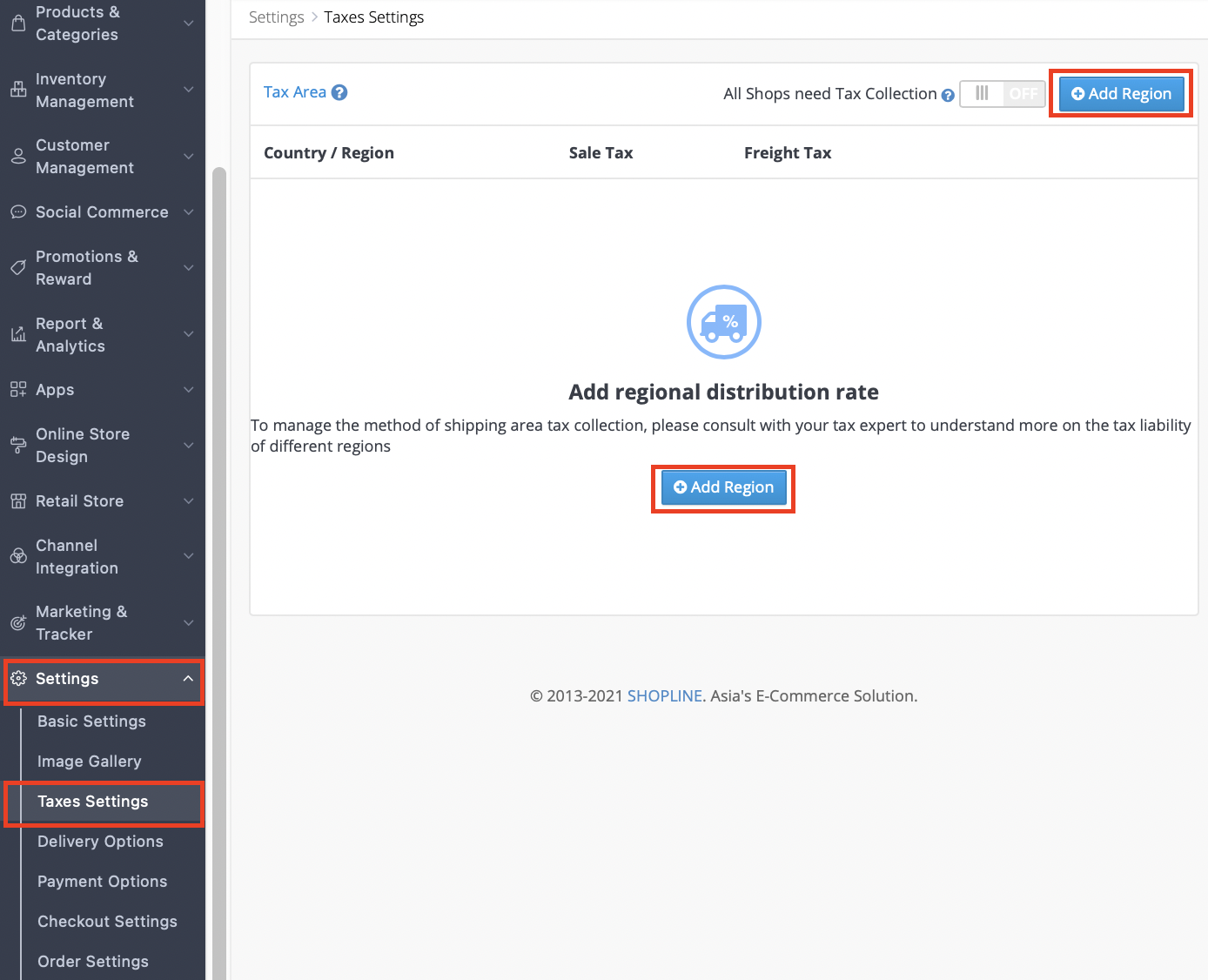Click the Promotions & Reward tag icon
The height and width of the screenshot is (980, 1208).
[x=18, y=268]
